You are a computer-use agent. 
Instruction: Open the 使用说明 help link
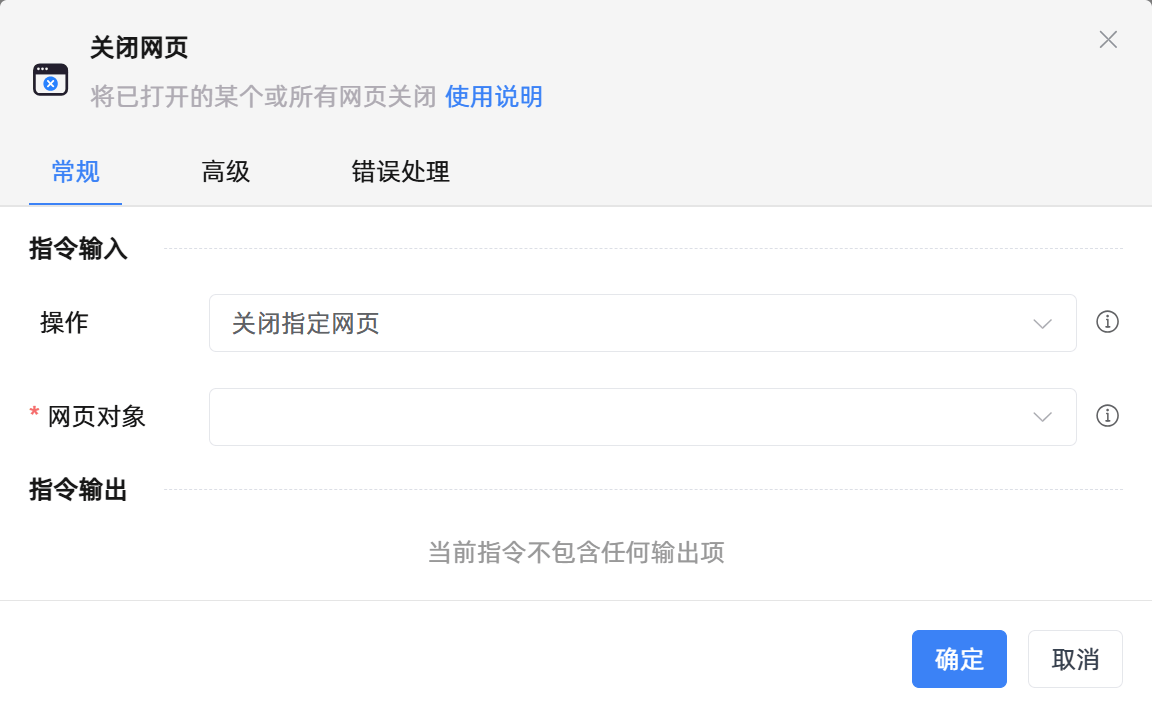(493, 97)
